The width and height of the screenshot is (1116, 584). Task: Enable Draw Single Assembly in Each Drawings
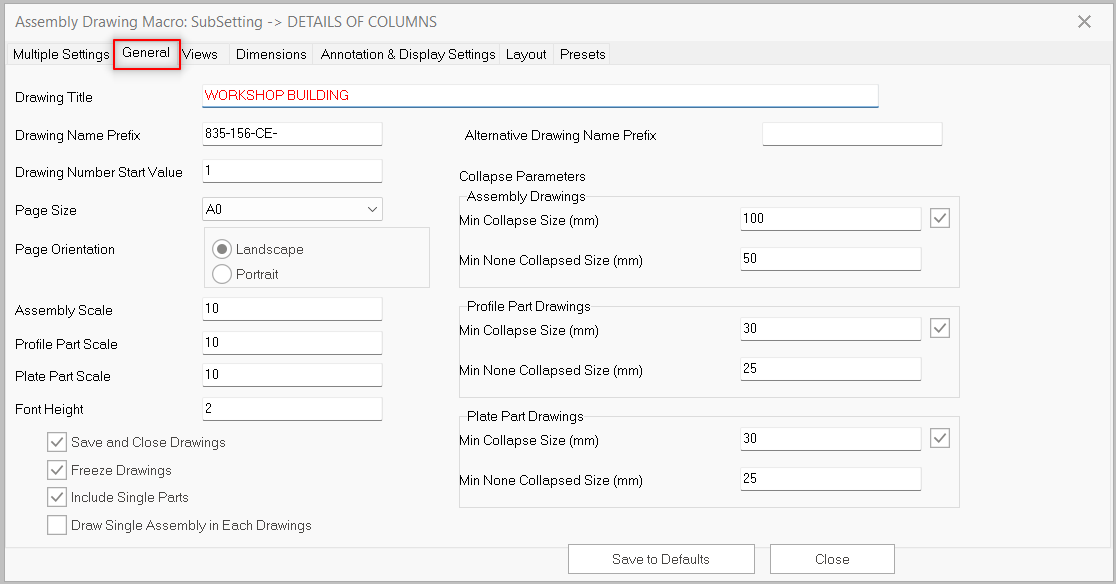[x=57, y=525]
